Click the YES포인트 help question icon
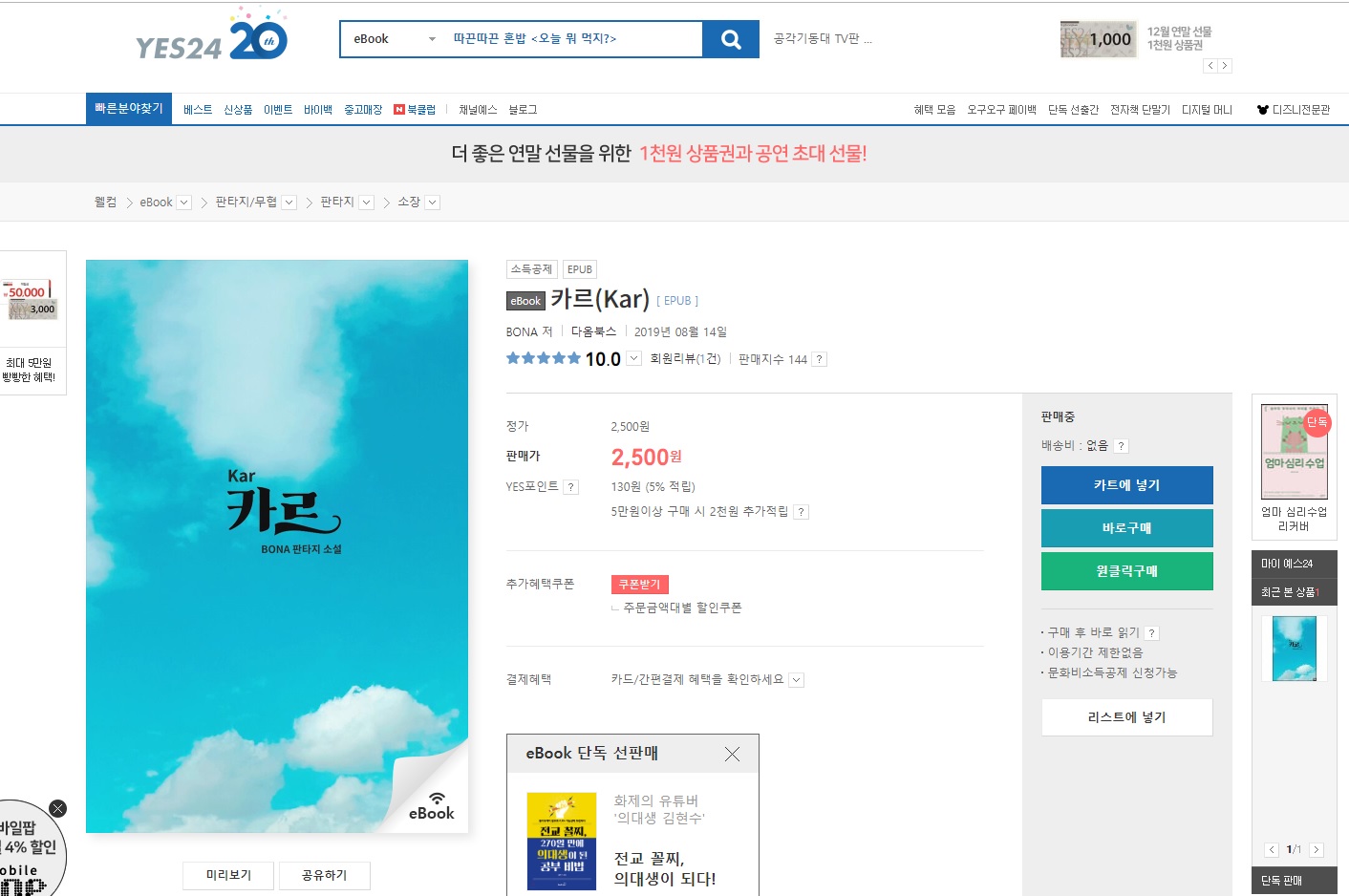The height and width of the screenshot is (896, 1349). point(571,487)
